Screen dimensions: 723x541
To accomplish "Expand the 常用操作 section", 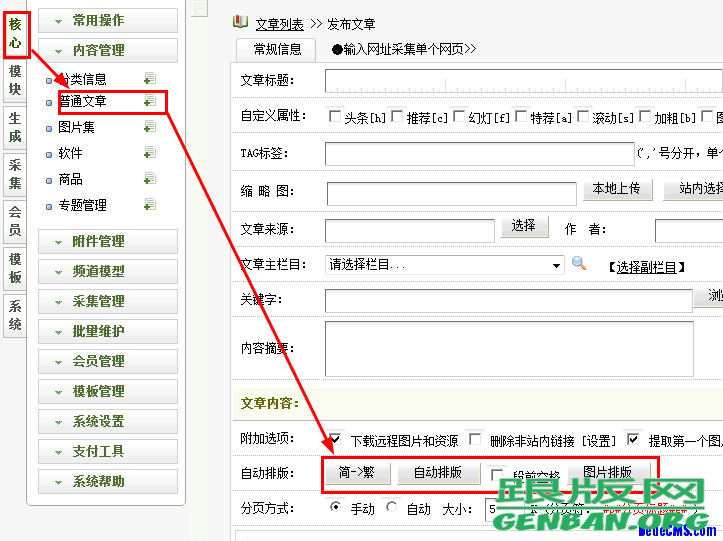I will point(107,20).
